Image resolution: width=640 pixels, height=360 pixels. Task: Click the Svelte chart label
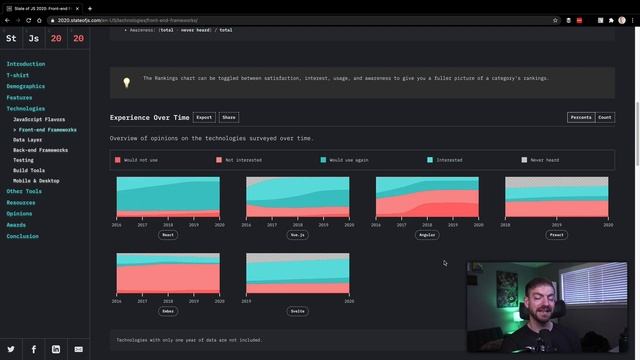tap(298, 311)
